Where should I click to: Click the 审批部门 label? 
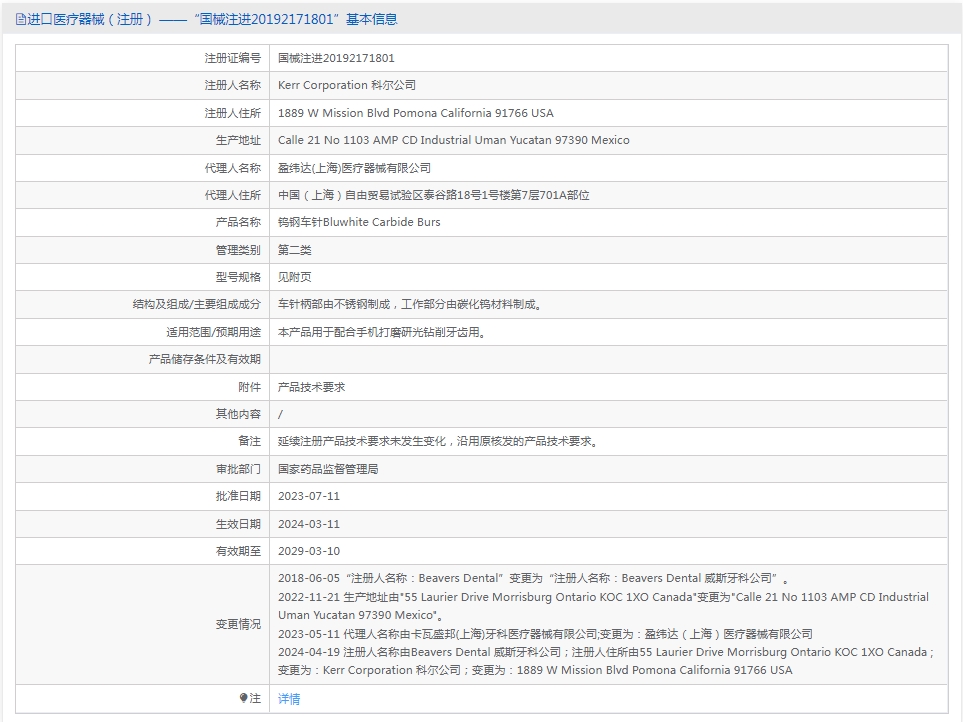point(238,469)
